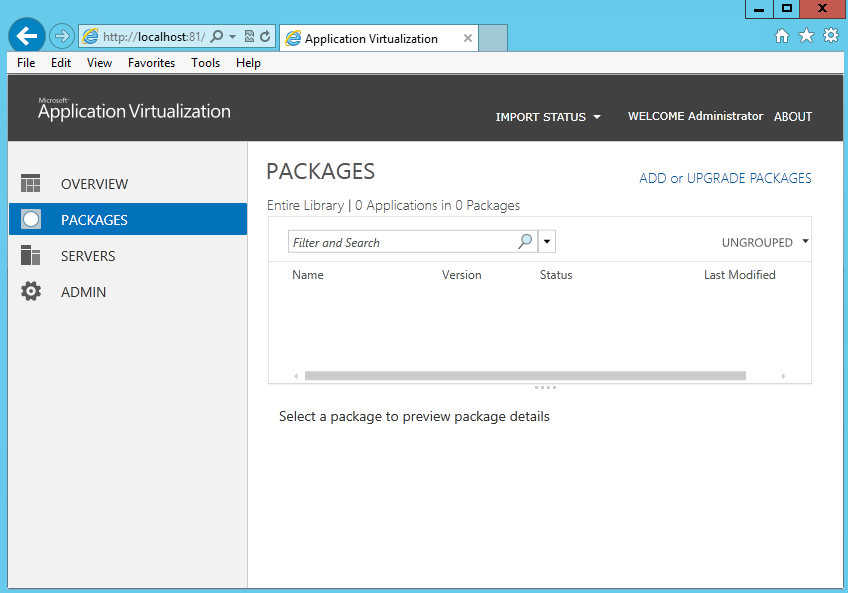Click the Servers icon in sidebar
Image resolution: width=848 pixels, height=593 pixels.
coord(30,255)
